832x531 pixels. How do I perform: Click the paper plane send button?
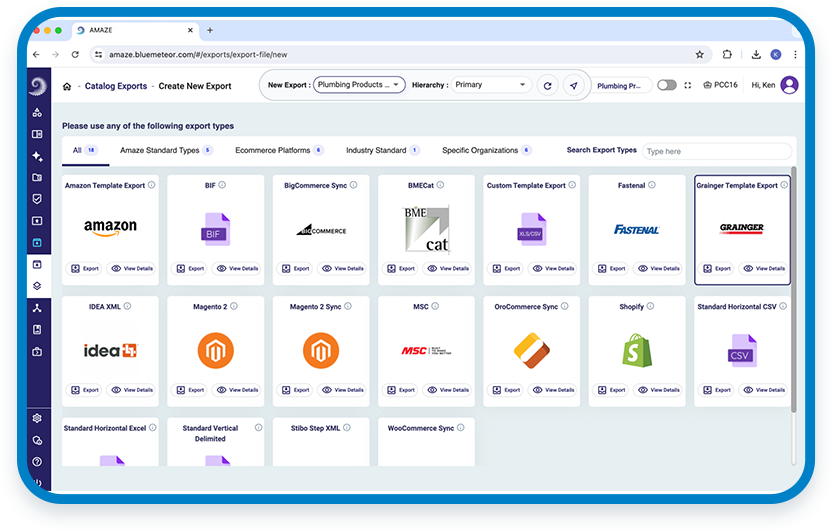tap(574, 85)
